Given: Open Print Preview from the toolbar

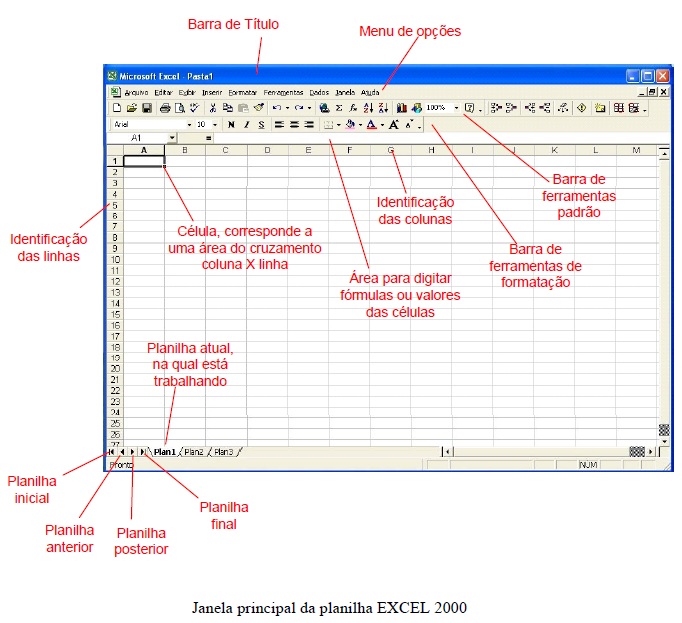Looking at the screenshot, I should click(180, 108).
